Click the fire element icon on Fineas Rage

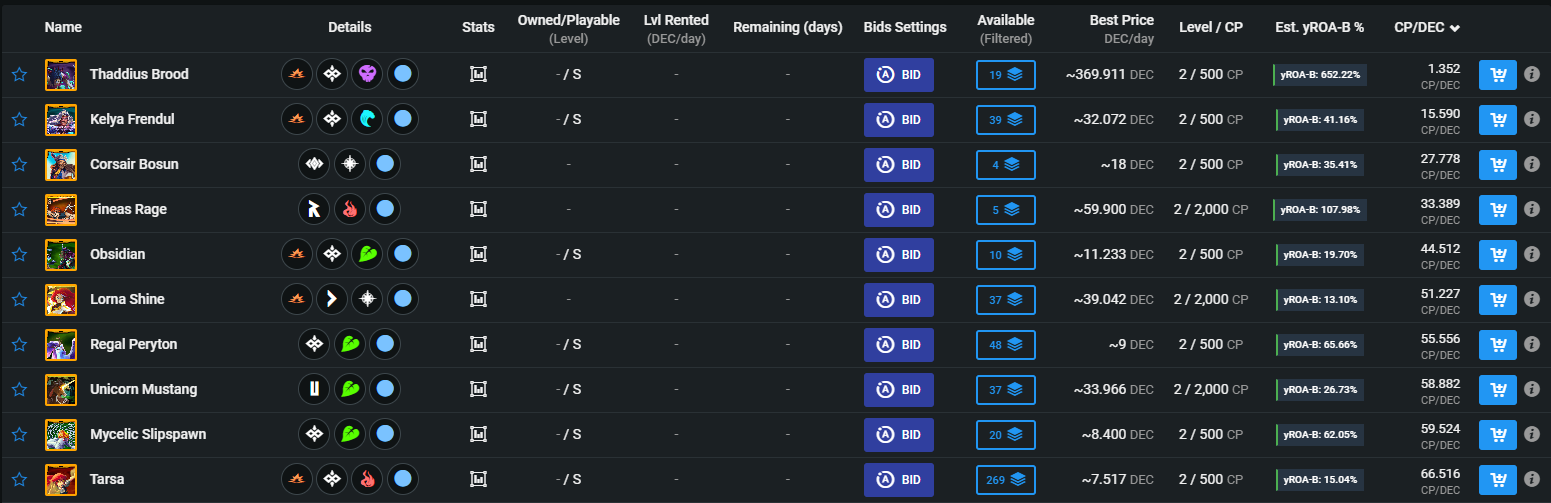click(349, 209)
